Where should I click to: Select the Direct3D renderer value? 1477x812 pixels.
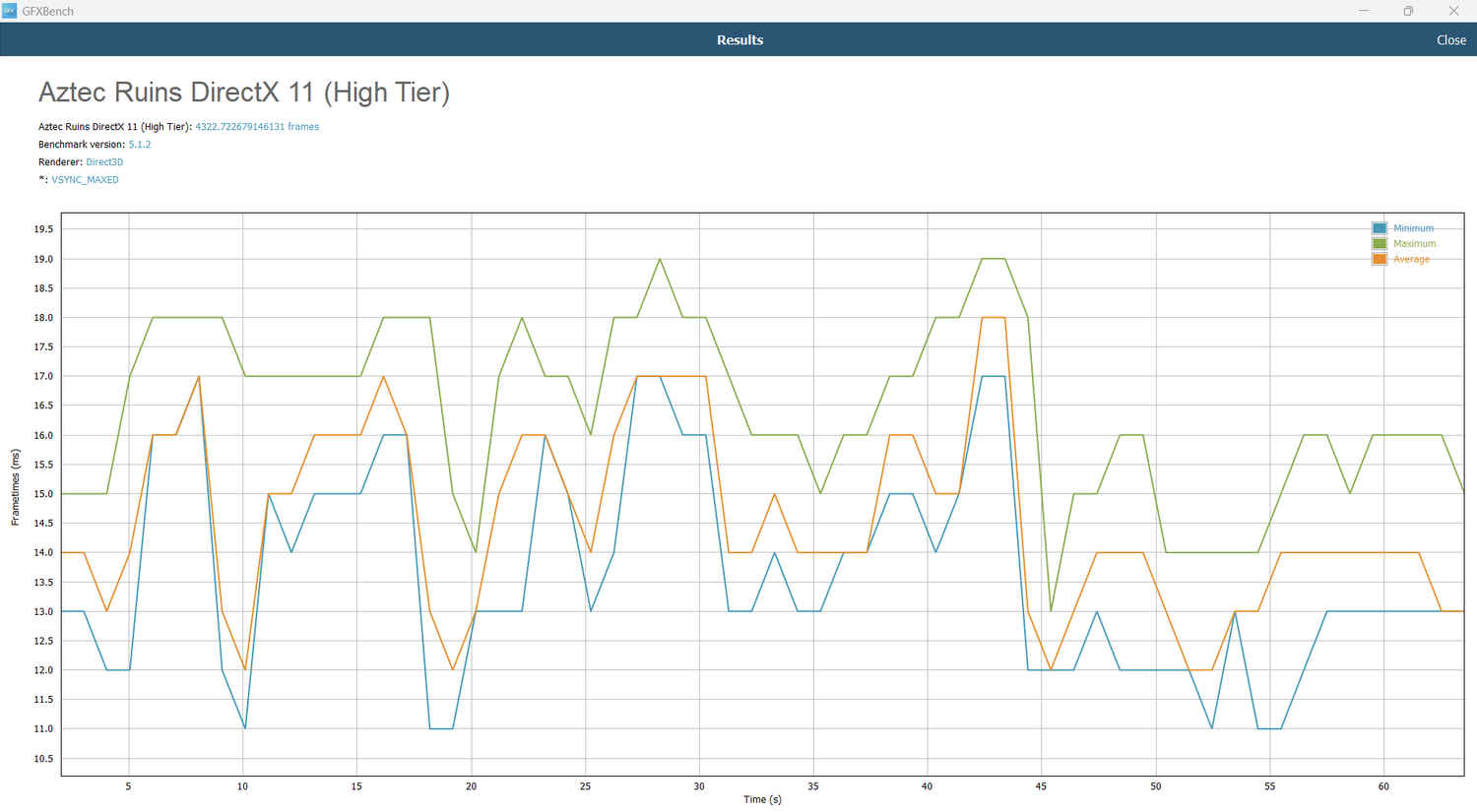click(104, 162)
